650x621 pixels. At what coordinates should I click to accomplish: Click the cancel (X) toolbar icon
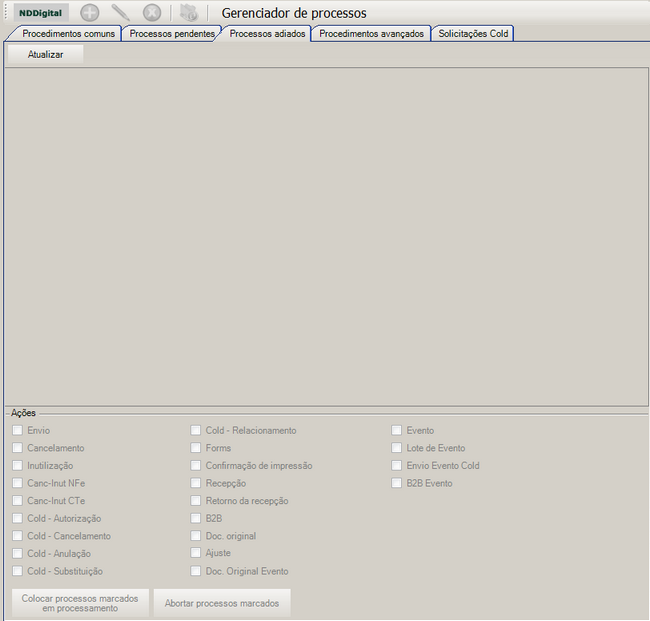152,13
